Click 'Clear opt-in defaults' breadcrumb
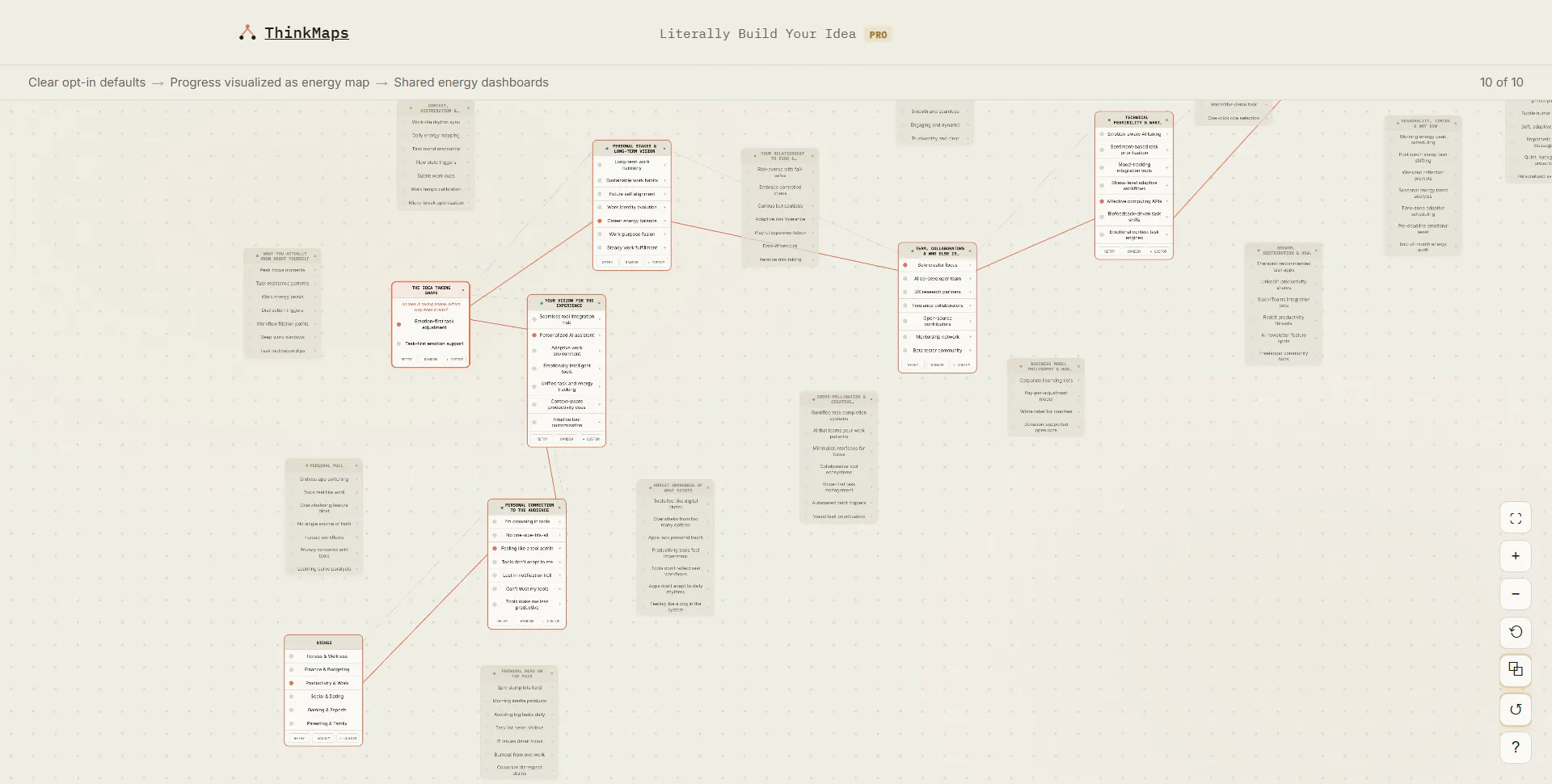1552x784 pixels. click(87, 82)
